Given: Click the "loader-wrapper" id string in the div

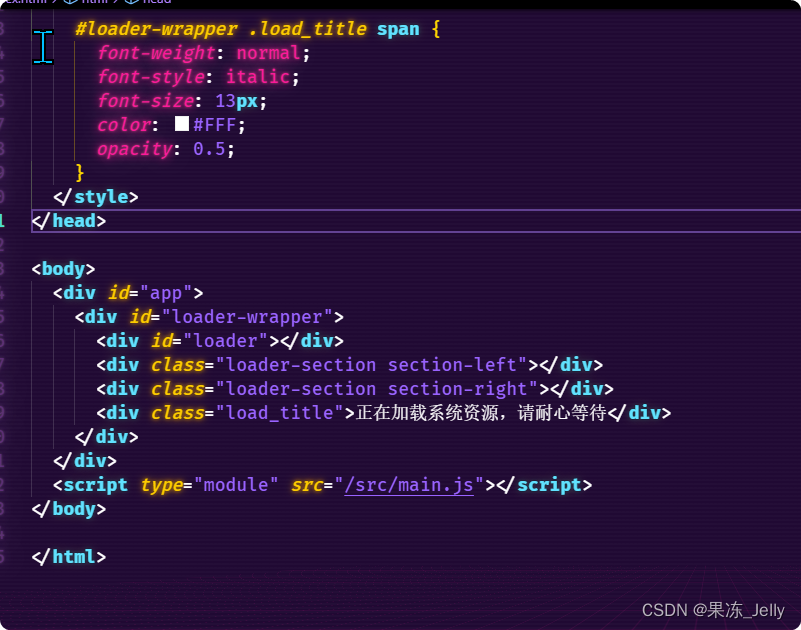Looking at the screenshot, I should [x=247, y=317].
